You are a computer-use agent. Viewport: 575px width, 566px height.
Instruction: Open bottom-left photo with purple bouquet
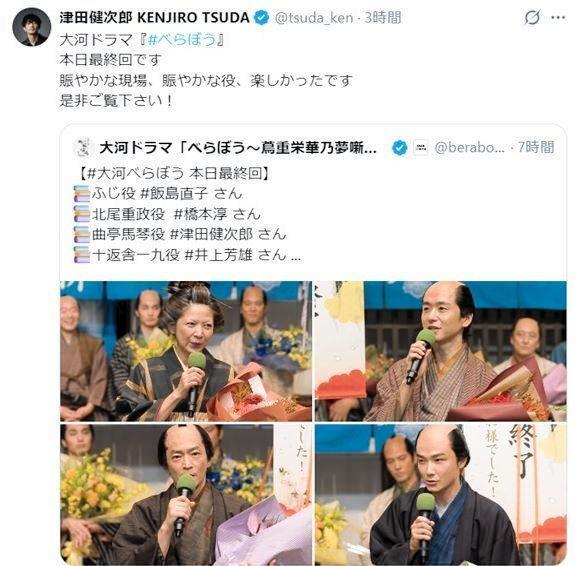[x=186, y=494]
